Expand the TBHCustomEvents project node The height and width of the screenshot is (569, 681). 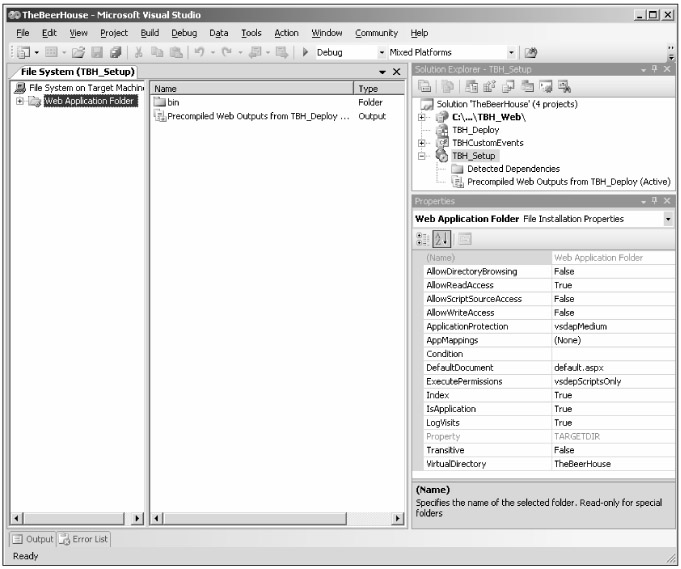422,143
